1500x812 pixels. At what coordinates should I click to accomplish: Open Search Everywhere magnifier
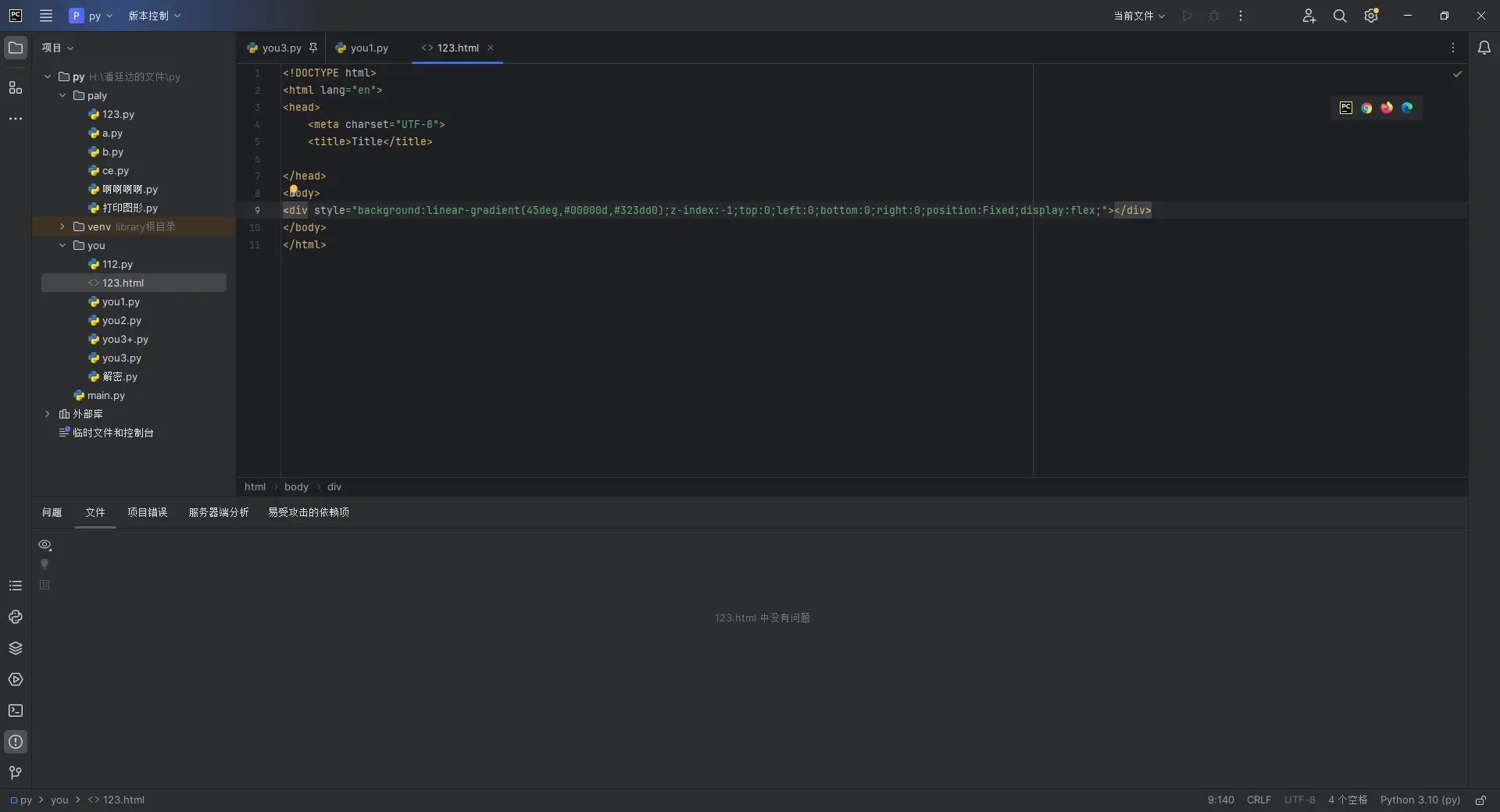coord(1340,16)
